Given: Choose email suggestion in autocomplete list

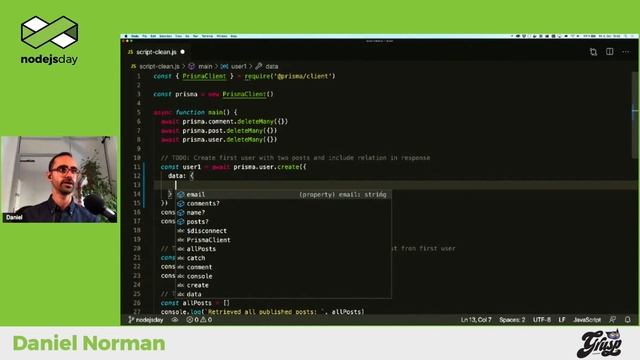Looking at the screenshot, I should coord(283,195).
